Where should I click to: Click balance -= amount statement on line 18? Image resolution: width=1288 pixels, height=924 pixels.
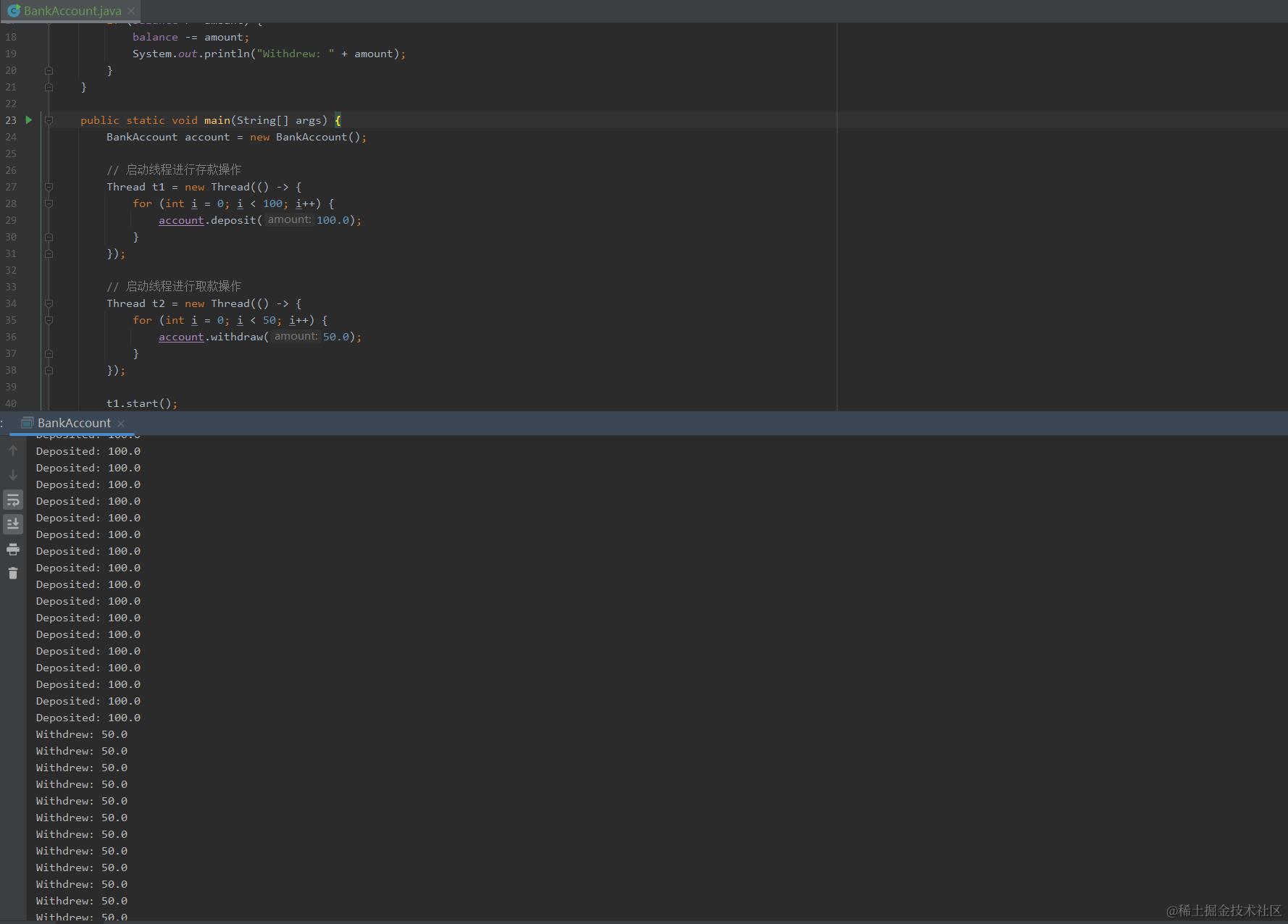(191, 37)
